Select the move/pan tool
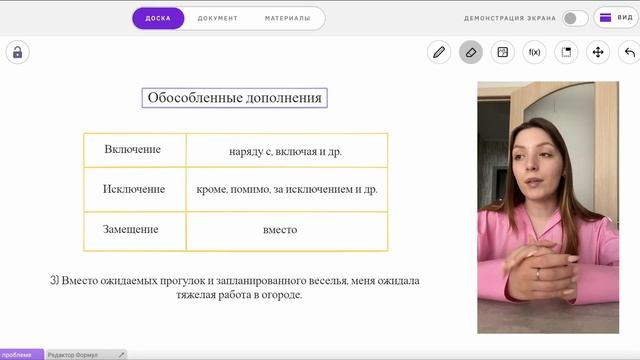This screenshot has width=640, height=360. point(598,52)
